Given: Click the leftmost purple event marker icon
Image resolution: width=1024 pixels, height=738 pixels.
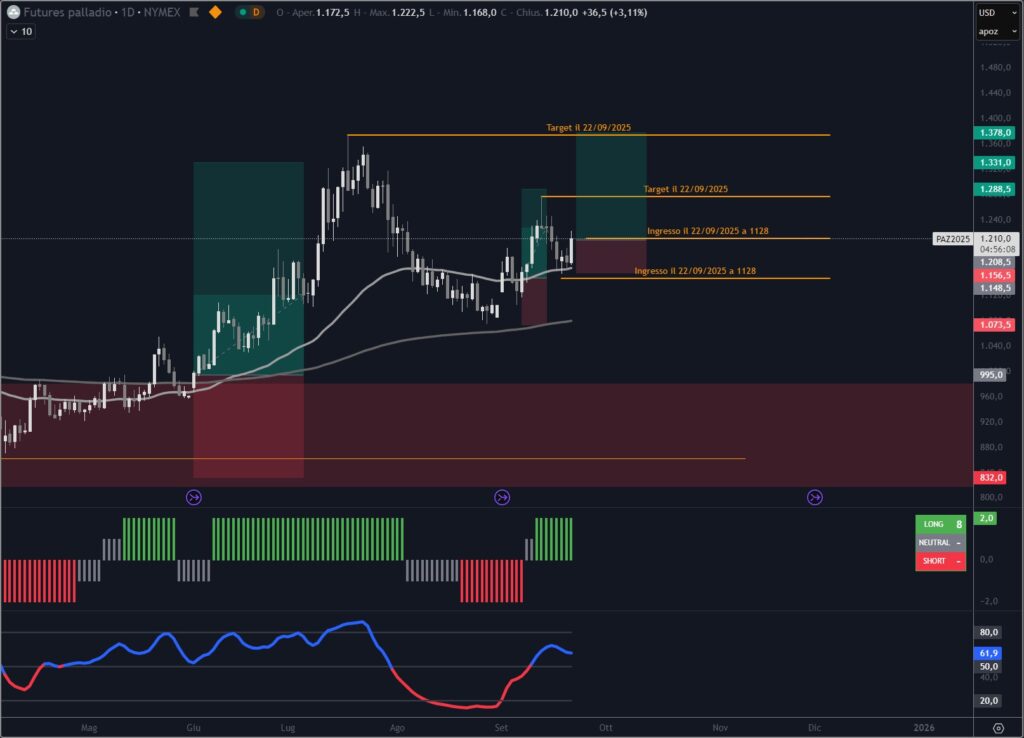Looking at the screenshot, I should pyautogui.click(x=194, y=497).
